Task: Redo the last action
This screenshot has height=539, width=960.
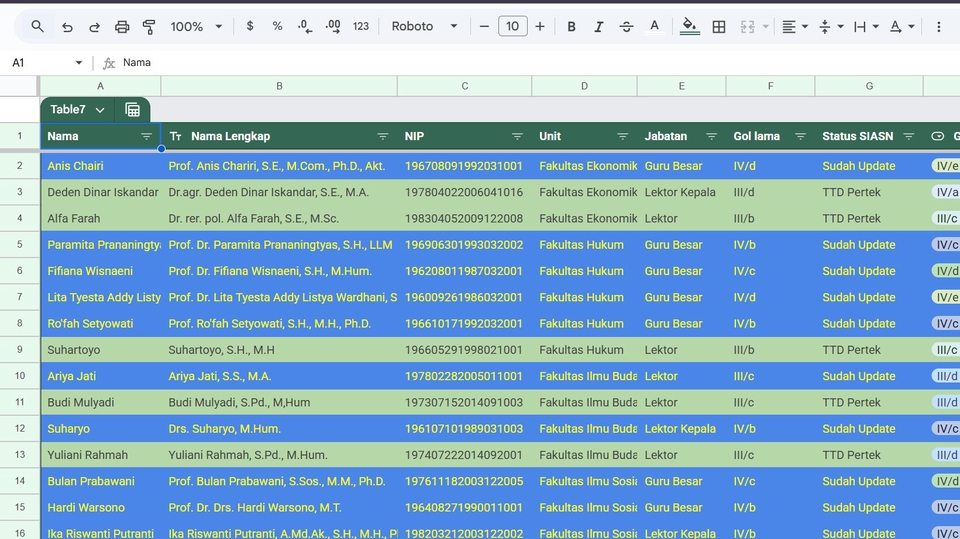Action: click(94, 26)
